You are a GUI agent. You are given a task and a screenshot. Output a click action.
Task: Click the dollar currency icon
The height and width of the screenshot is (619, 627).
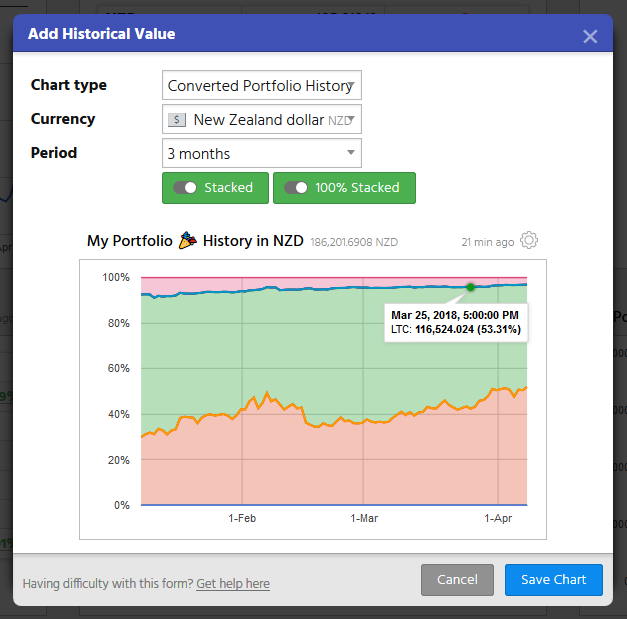pyautogui.click(x=177, y=120)
